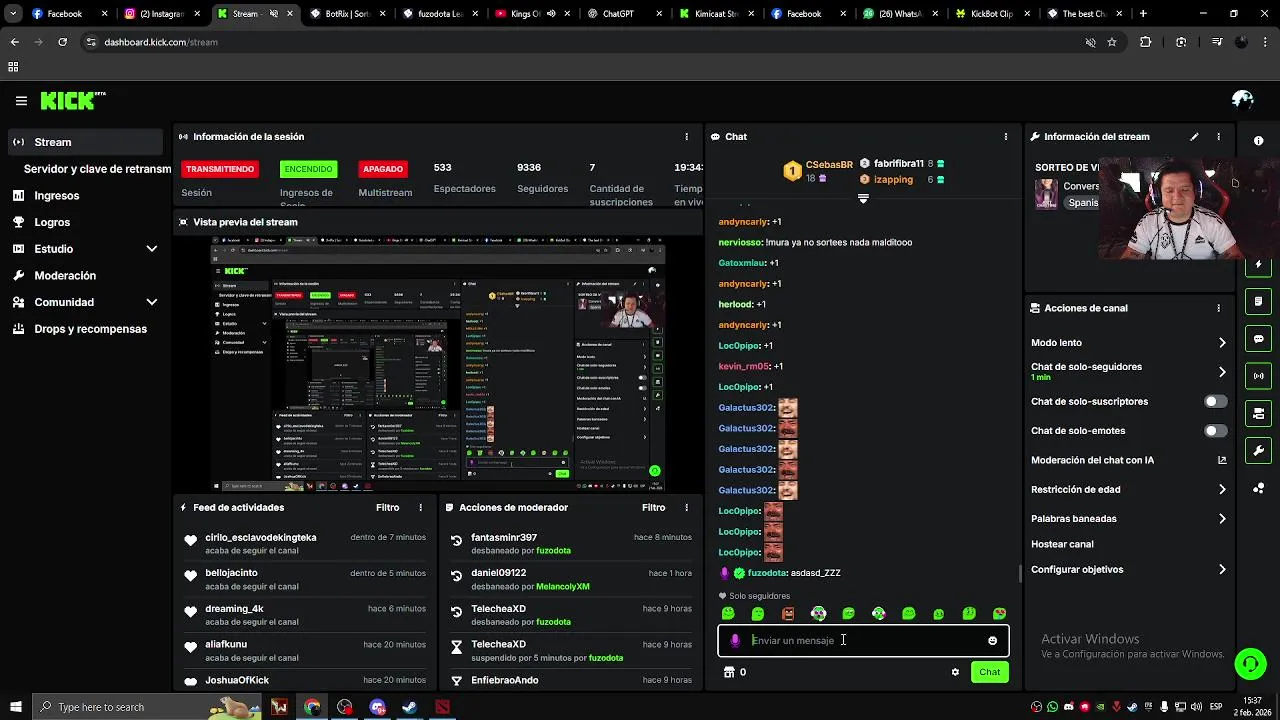
Task: Open Moderación in the sidebar
Action: [x=86, y=275]
